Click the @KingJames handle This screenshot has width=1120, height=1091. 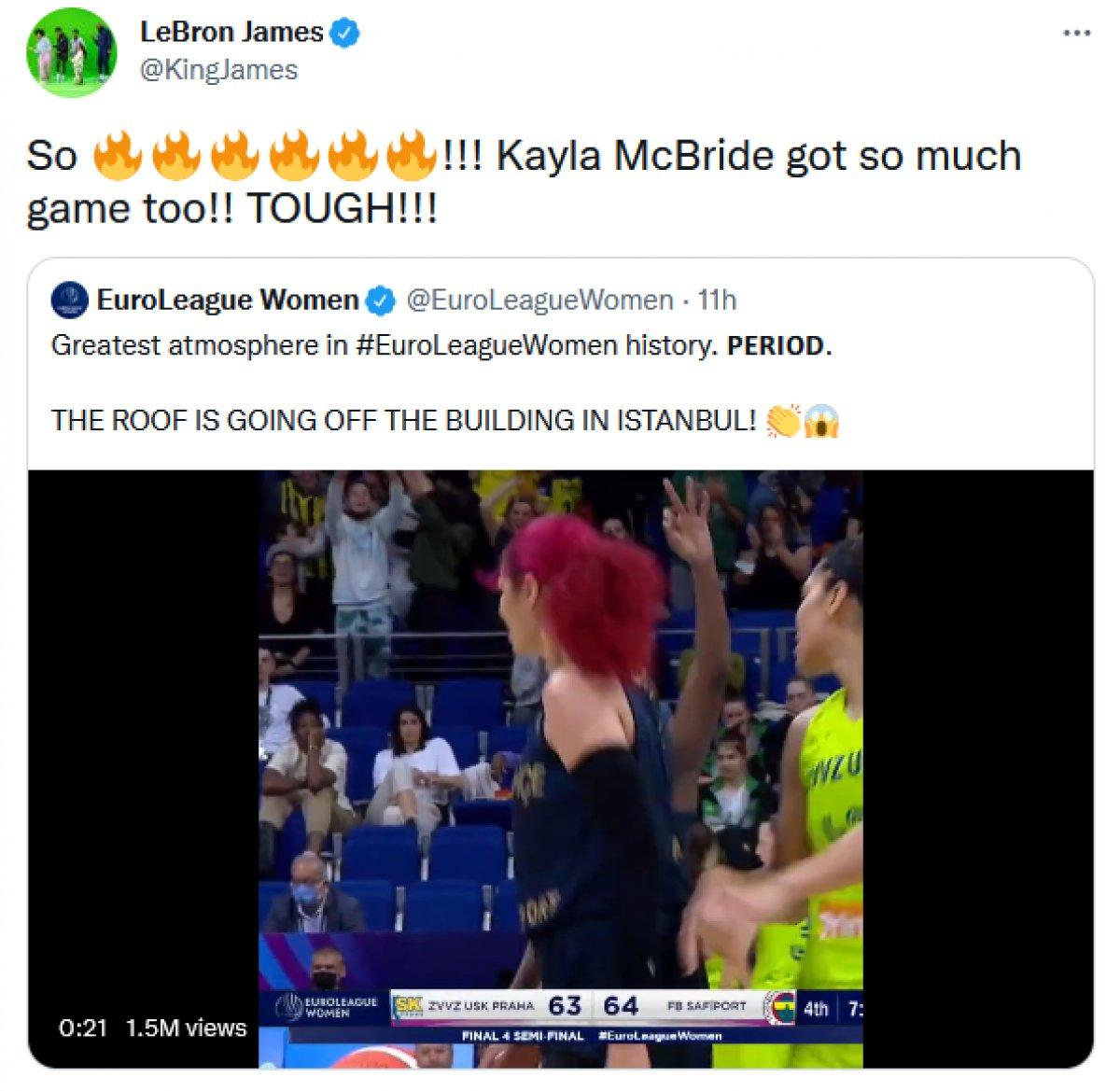click(218, 70)
